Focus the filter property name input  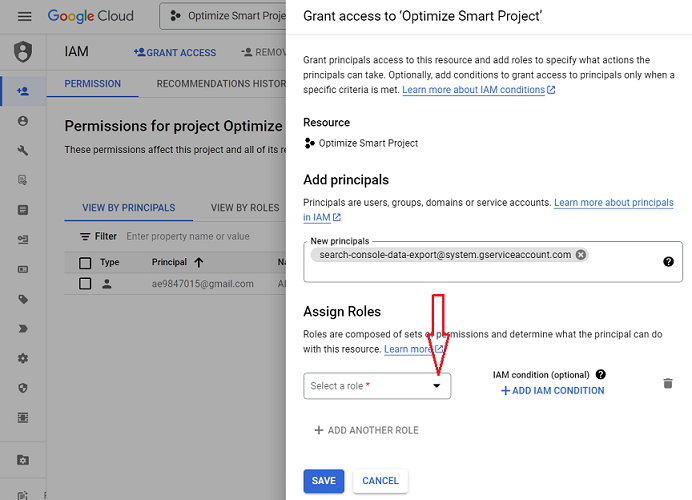(188, 237)
